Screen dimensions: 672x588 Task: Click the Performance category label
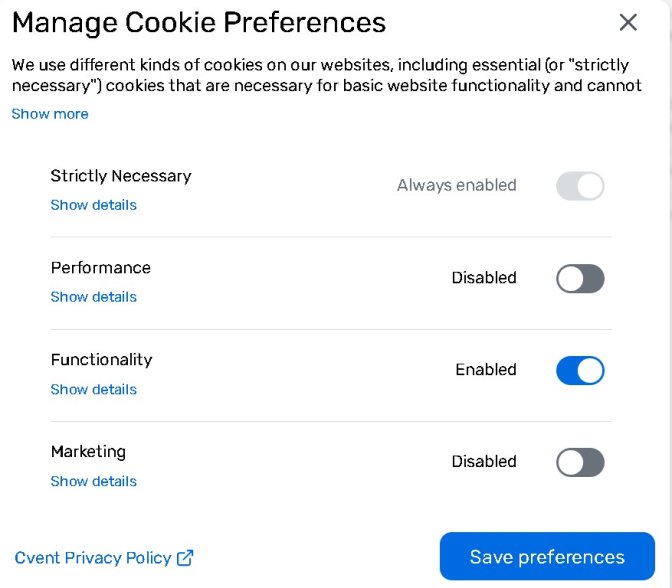[101, 268]
